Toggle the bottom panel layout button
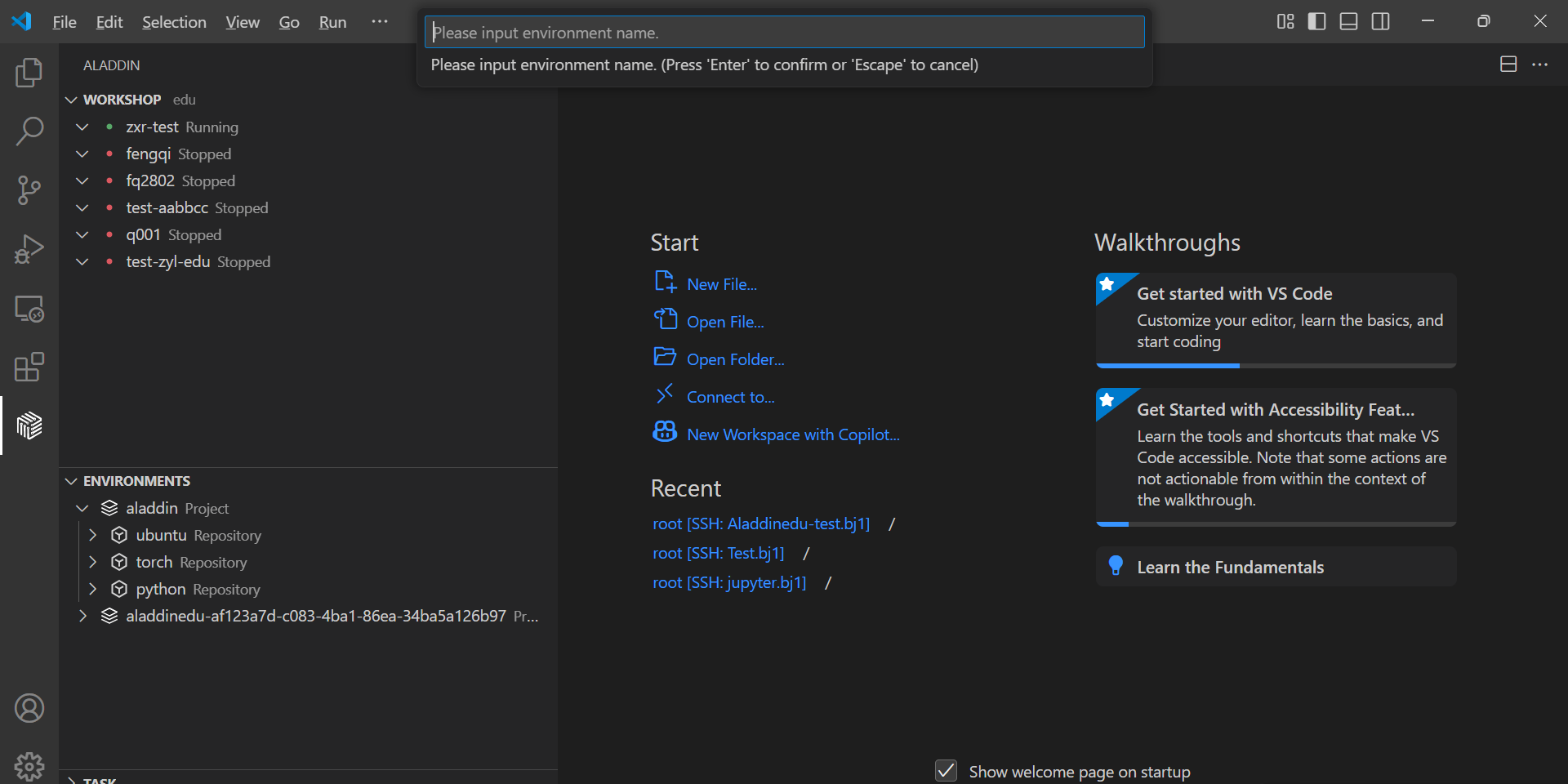 tap(1348, 22)
